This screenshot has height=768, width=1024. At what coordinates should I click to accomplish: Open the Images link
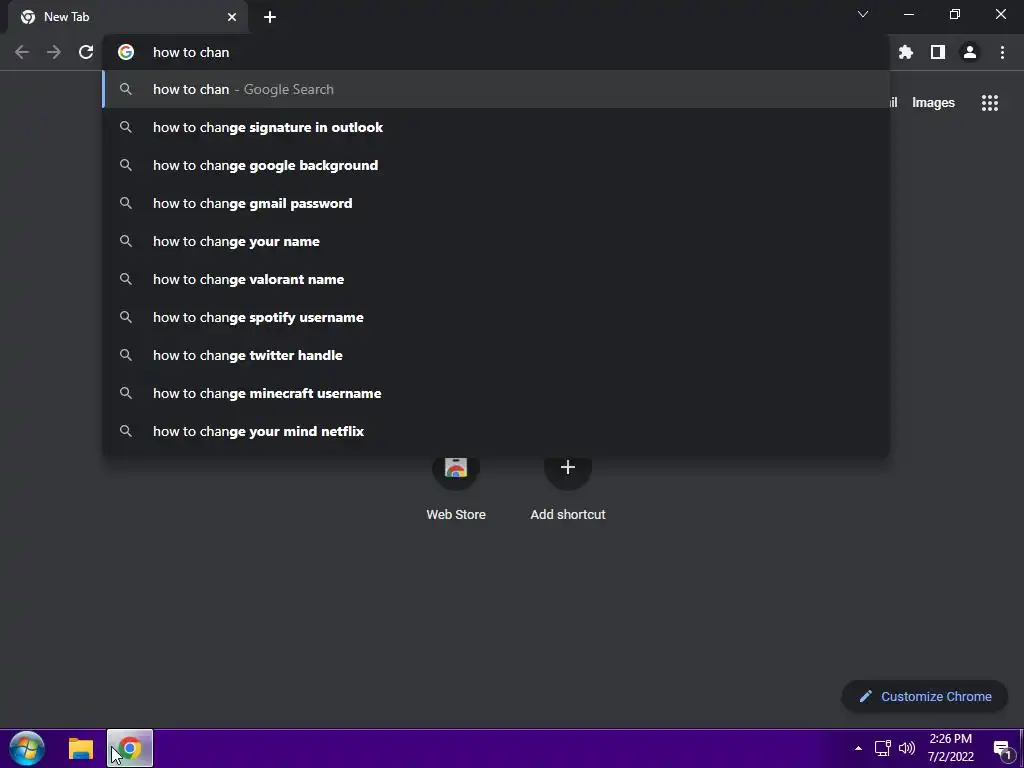(933, 103)
